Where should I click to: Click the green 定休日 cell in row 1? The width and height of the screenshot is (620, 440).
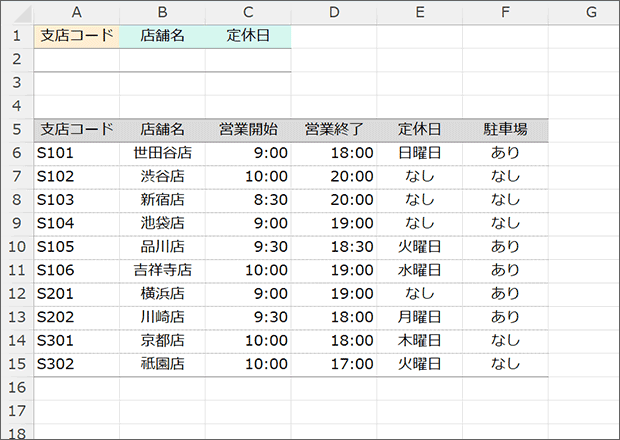(248, 35)
